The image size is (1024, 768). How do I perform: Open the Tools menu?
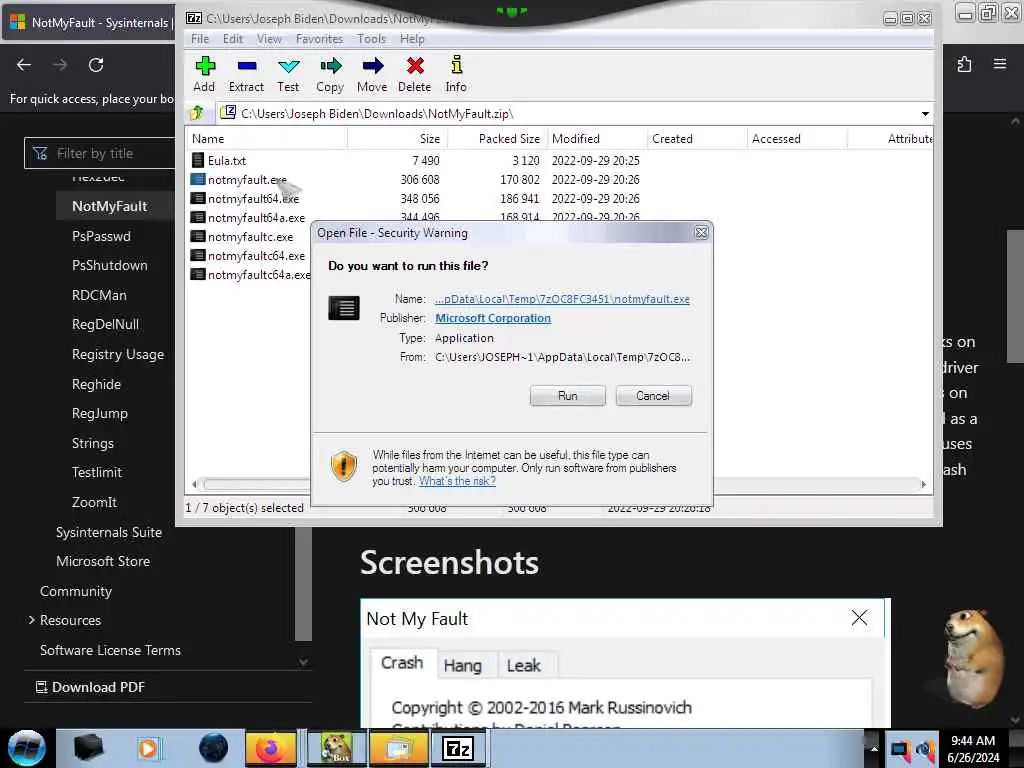[372, 39]
